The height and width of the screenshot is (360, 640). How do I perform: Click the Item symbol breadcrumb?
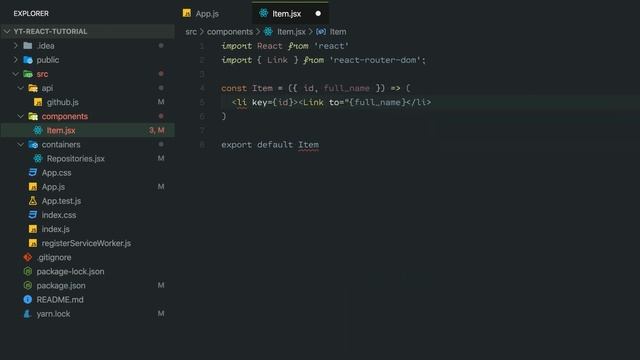[x=338, y=31]
